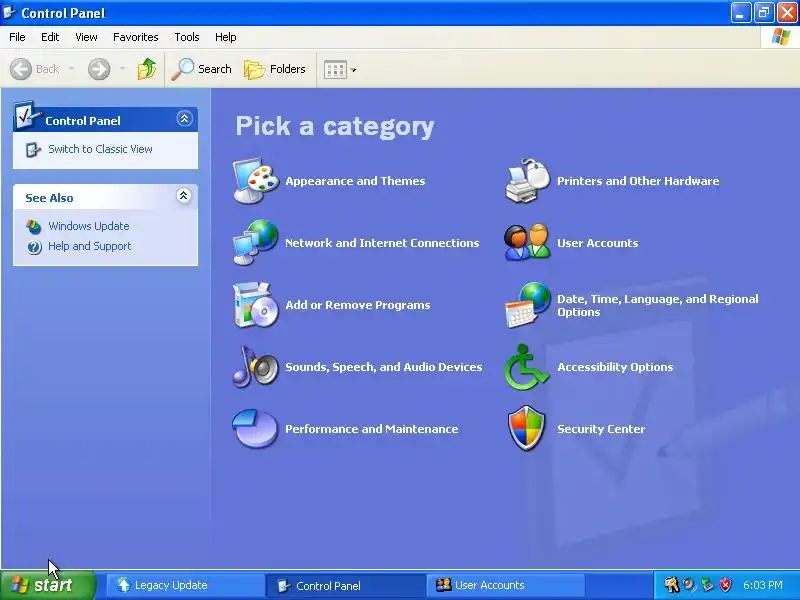Click the Start button

point(48,585)
